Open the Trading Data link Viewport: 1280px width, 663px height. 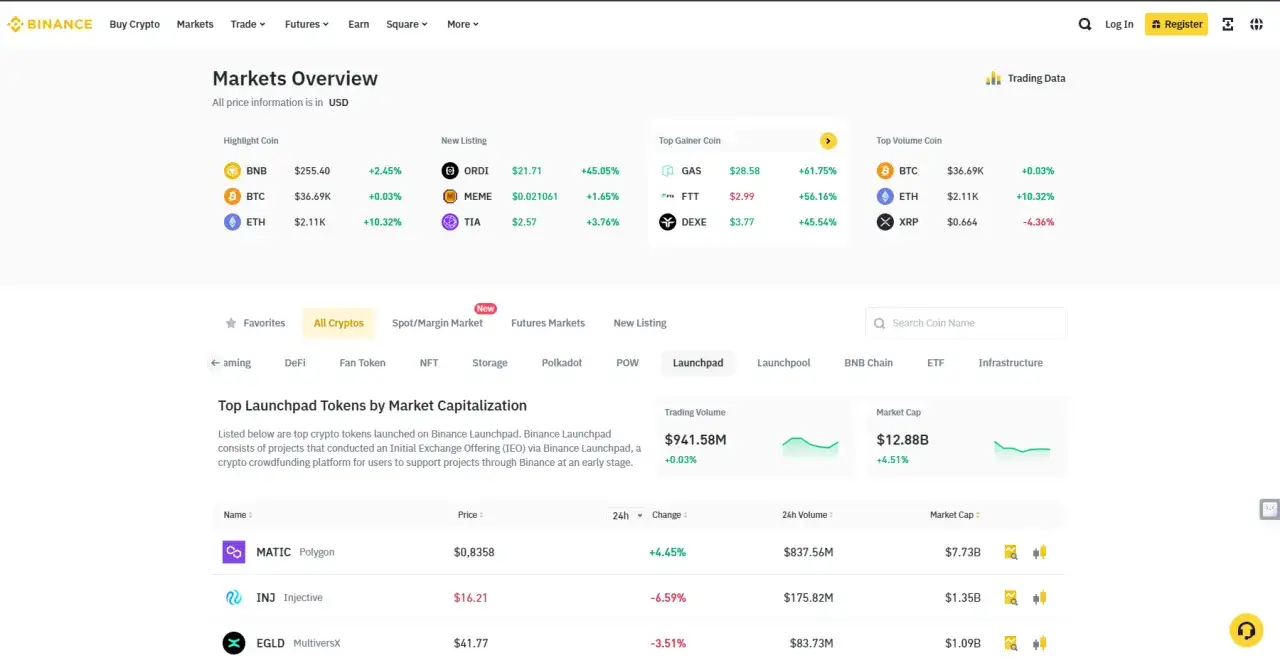click(x=1026, y=78)
